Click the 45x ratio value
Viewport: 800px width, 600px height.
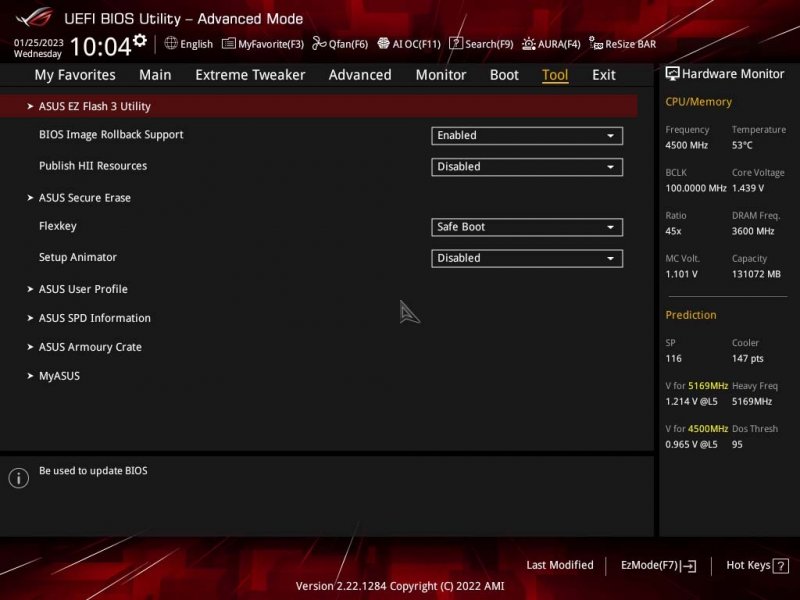tap(673, 231)
